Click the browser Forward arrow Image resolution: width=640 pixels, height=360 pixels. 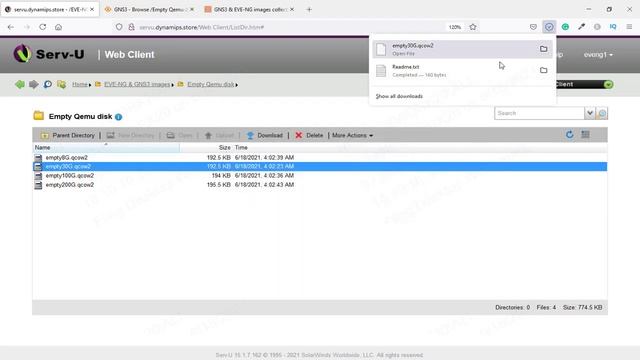click(x=27, y=27)
